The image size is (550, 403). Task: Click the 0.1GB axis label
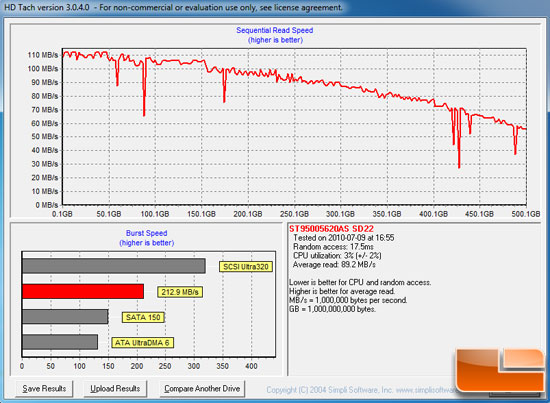pos(62,214)
